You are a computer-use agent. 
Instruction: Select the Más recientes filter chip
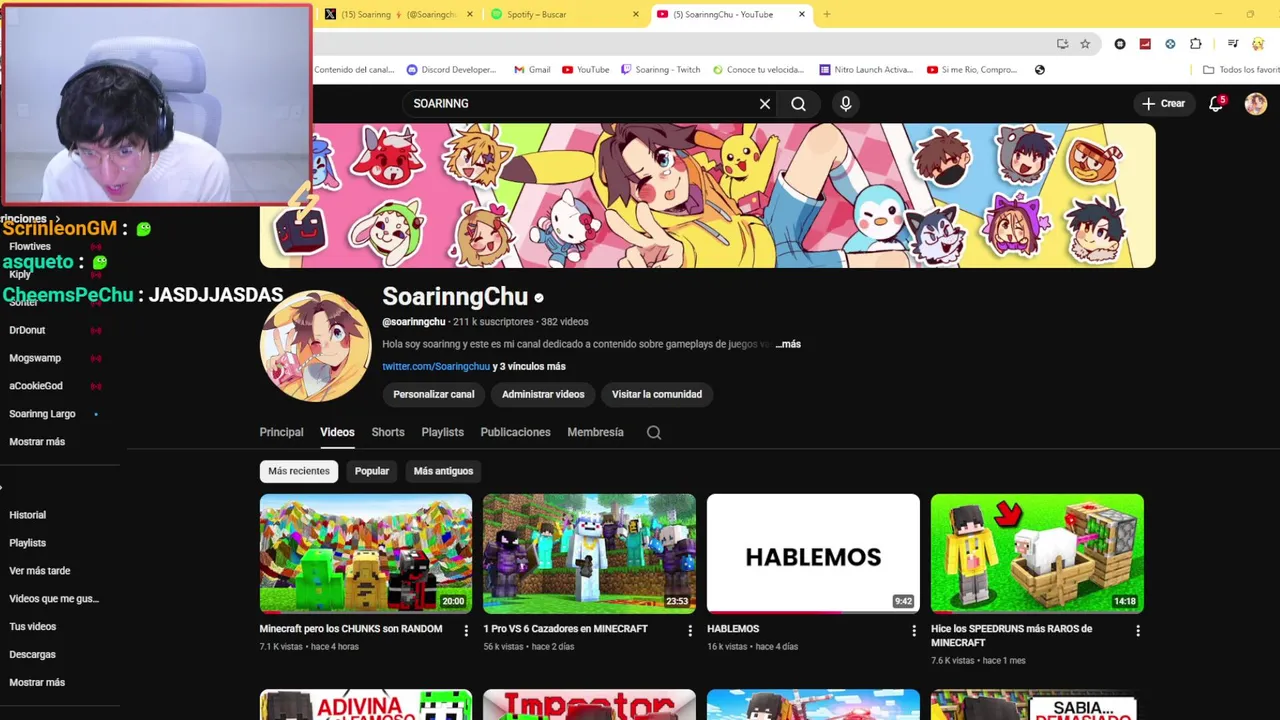(x=298, y=471)
